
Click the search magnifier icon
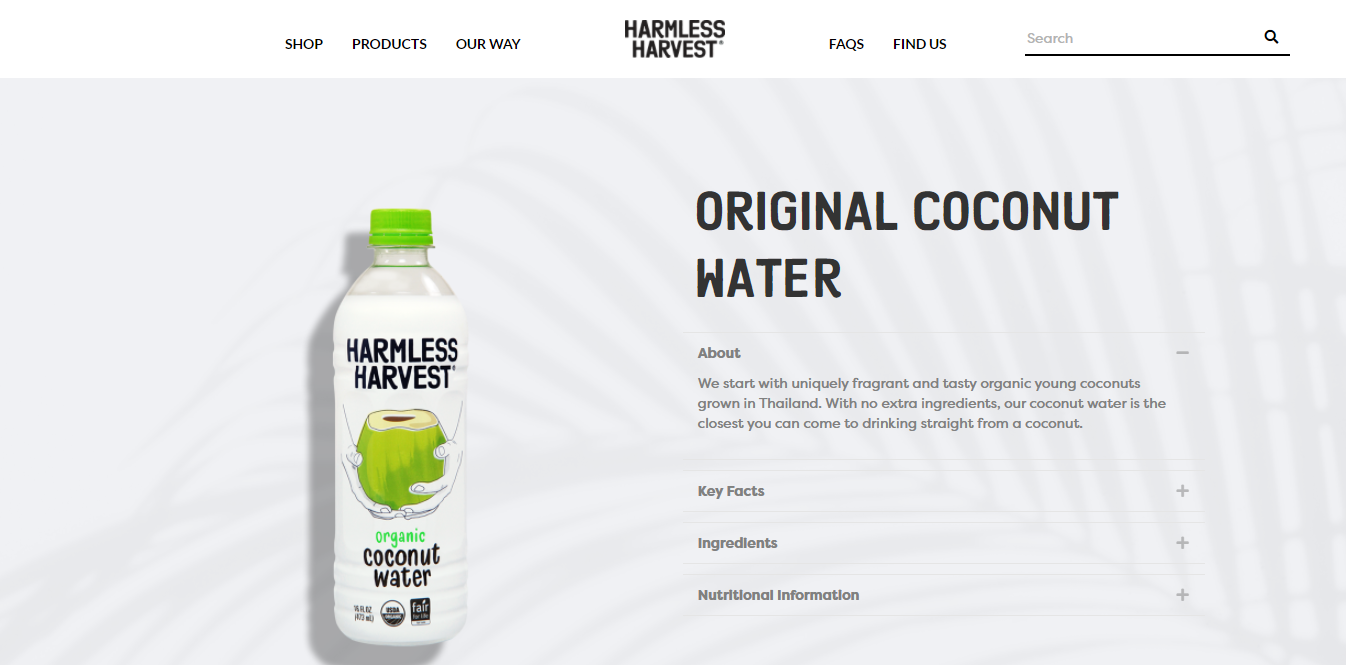coord(1271,37)
